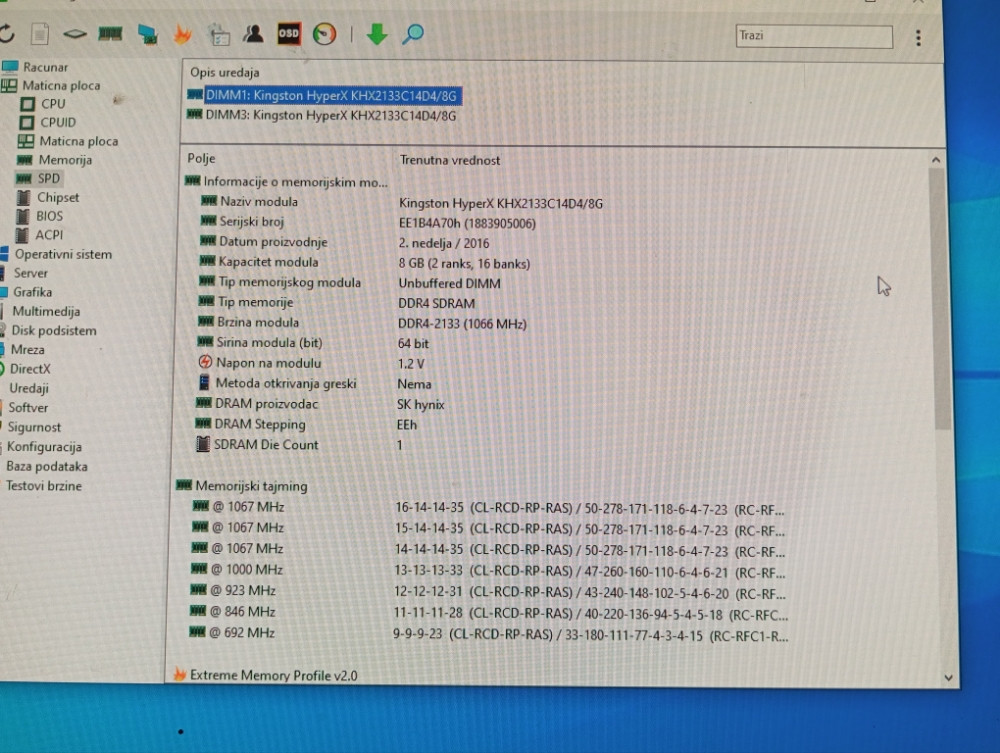
Task: Focus the Trazi search field
Action: click(814, 36)
